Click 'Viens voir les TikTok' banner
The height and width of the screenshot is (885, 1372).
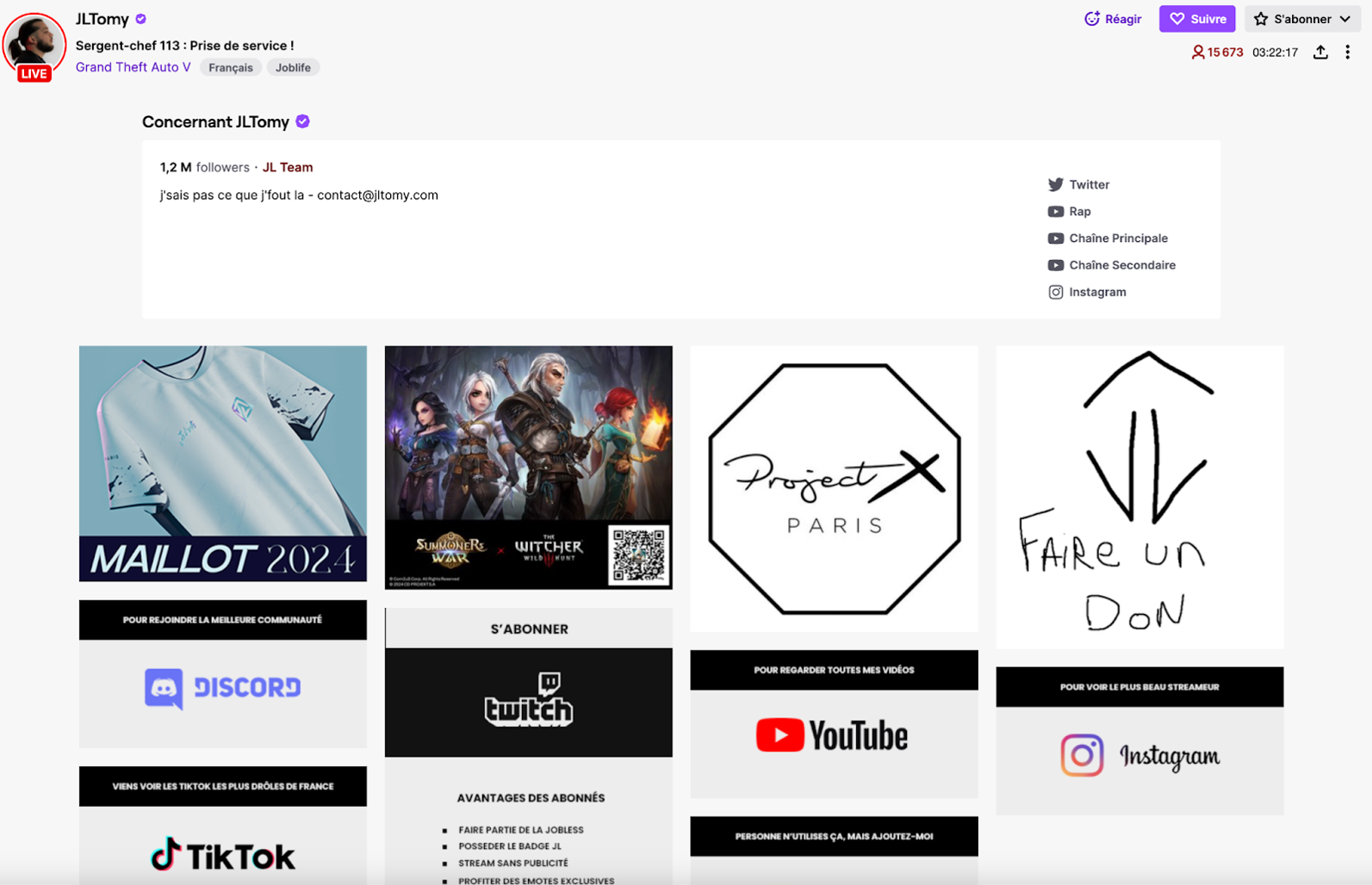tap(223, 786)
